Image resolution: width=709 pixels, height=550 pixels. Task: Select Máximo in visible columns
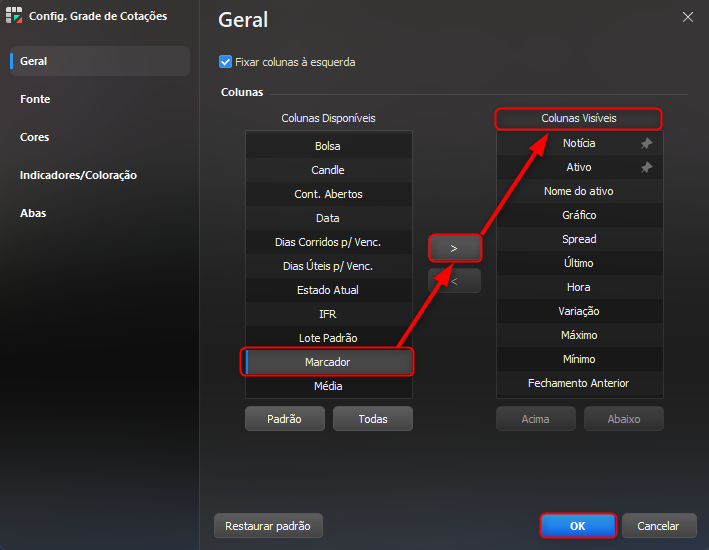(580, 335)
